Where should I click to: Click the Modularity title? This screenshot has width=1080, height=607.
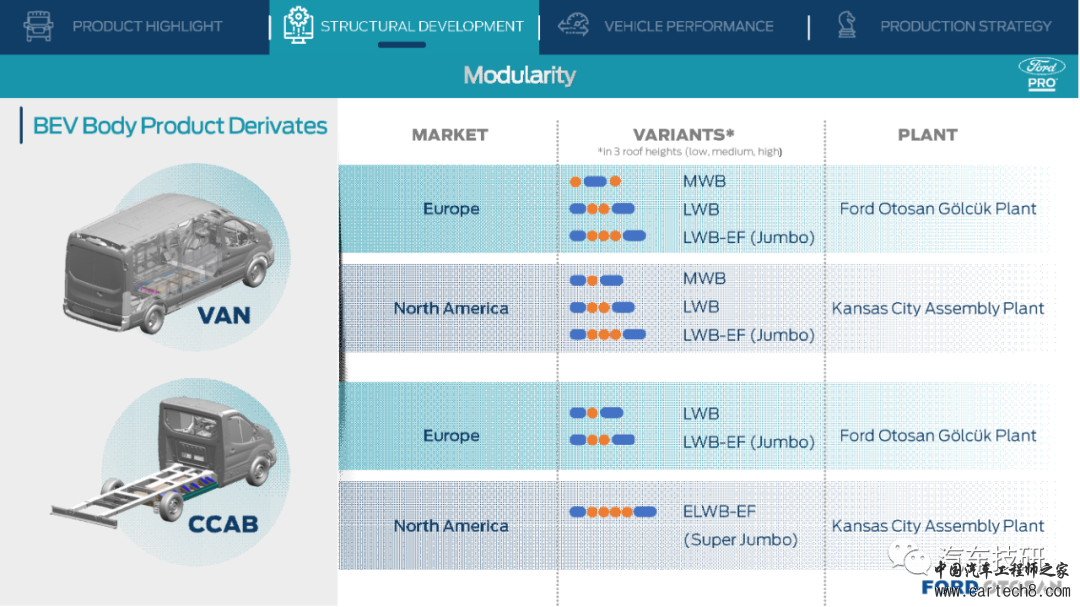519,75
